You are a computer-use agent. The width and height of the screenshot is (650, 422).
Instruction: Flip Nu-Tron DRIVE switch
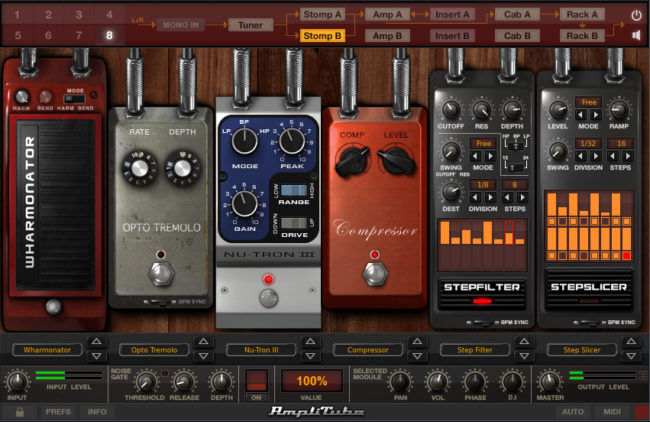pyautogui.click(x=294, y=223)
